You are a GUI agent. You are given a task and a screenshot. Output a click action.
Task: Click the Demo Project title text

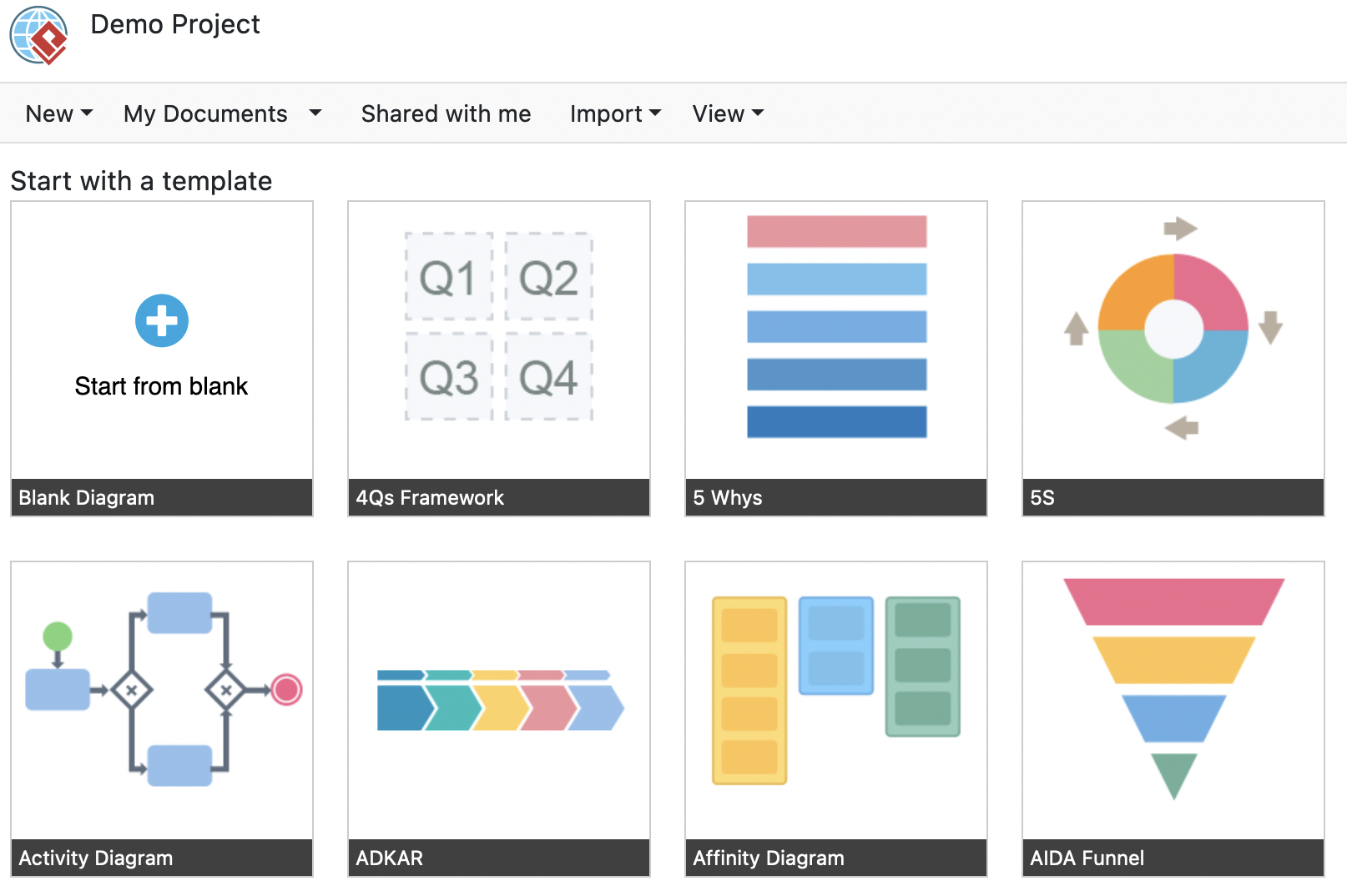point(175,25)
